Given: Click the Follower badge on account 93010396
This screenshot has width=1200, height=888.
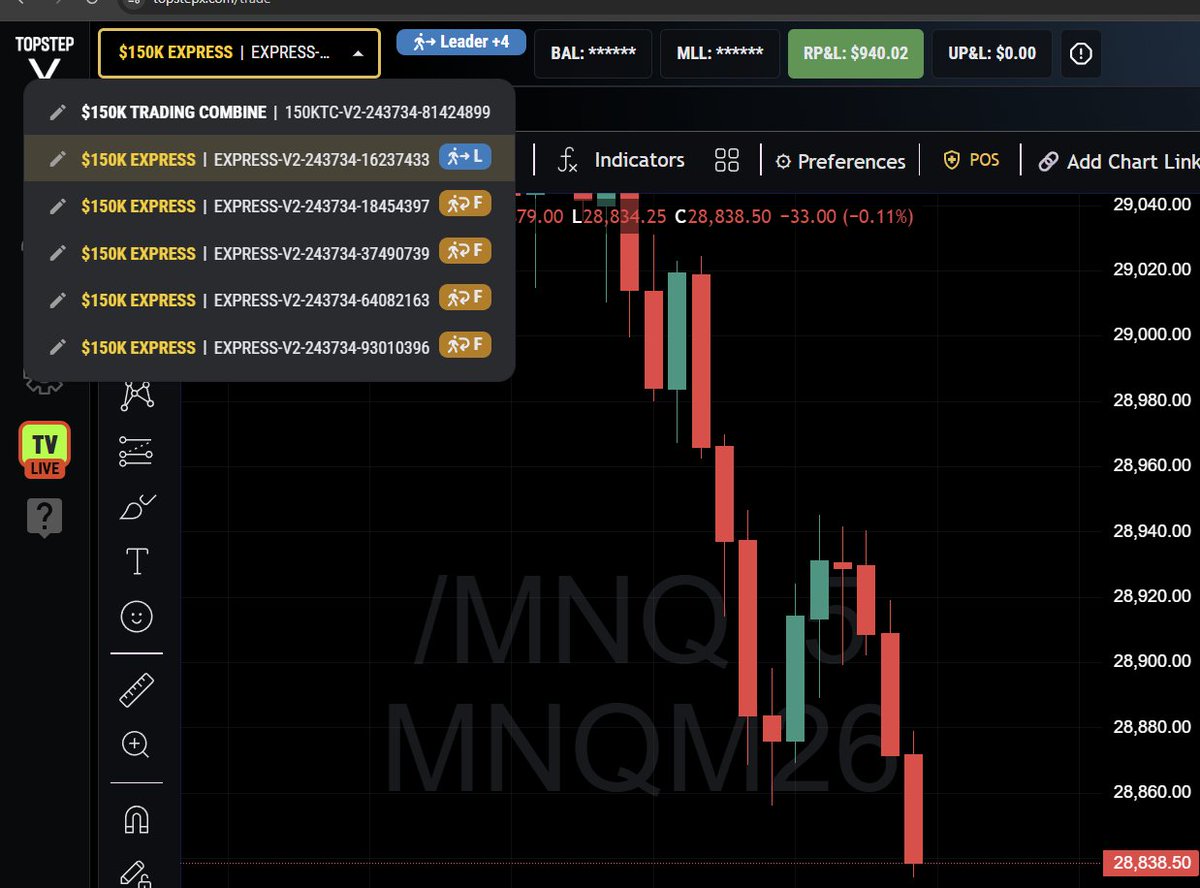Looking at the screenshot, I should (465, 344).
